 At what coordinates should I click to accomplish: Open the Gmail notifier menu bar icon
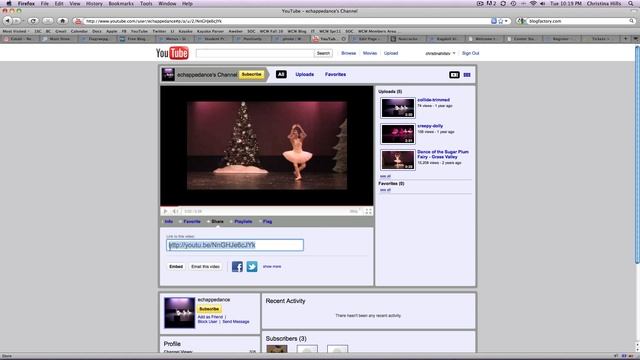[x=491, y=3]
